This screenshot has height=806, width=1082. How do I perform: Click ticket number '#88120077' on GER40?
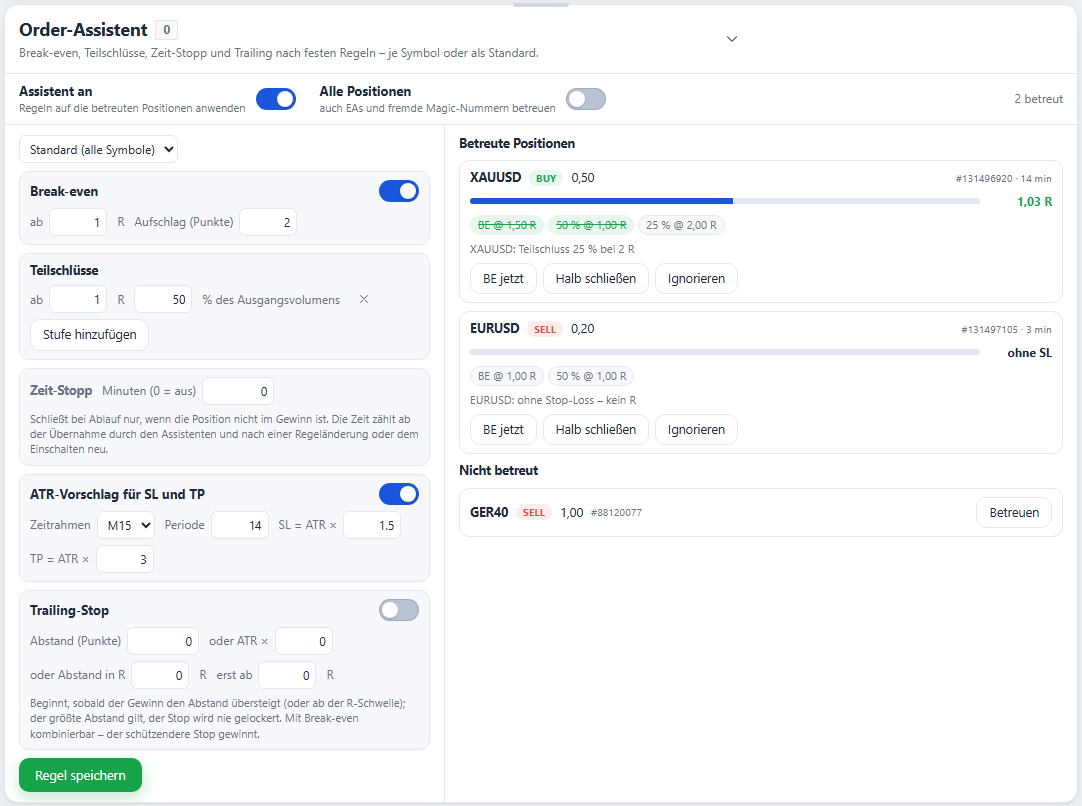(x=616, y=513)
